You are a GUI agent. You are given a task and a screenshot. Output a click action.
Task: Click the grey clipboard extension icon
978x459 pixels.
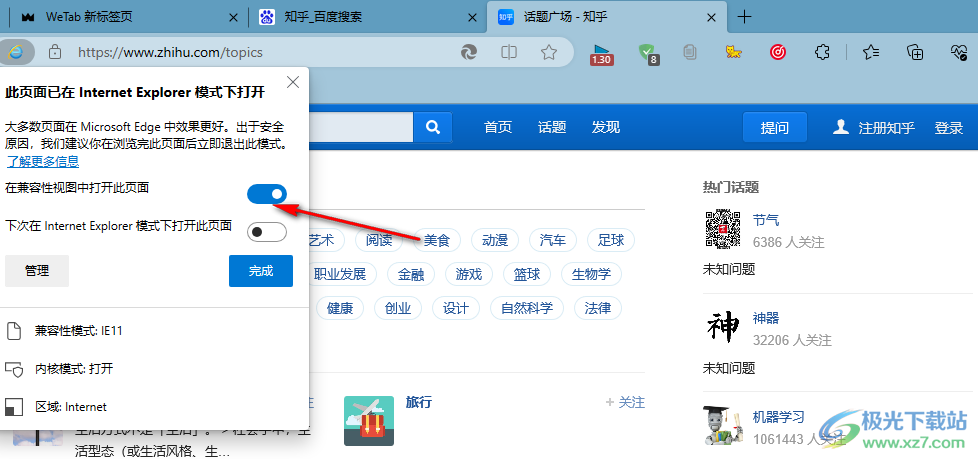(x=689, y=52)
